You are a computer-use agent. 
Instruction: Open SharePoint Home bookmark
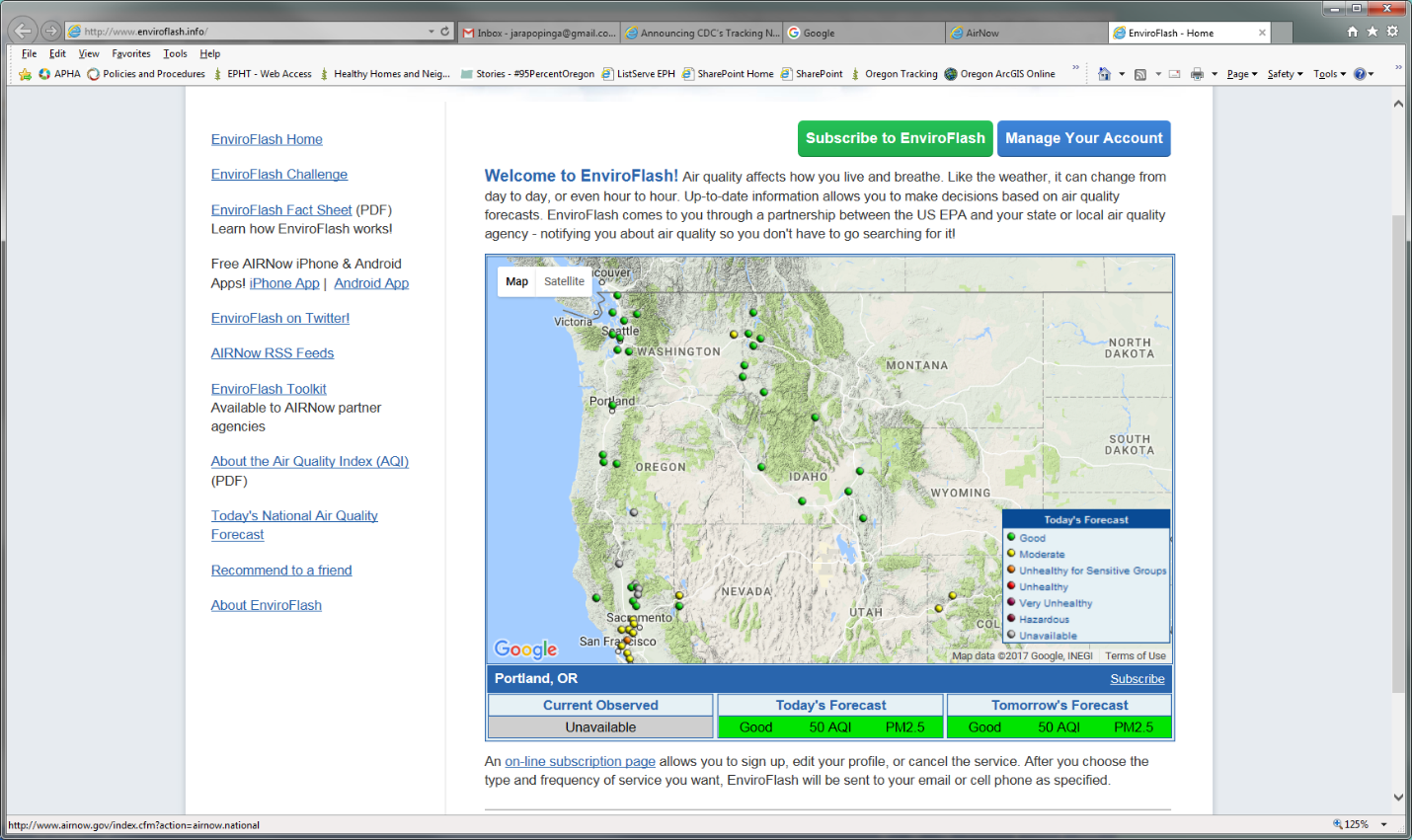pyautogui.click(x=728, y=74)
